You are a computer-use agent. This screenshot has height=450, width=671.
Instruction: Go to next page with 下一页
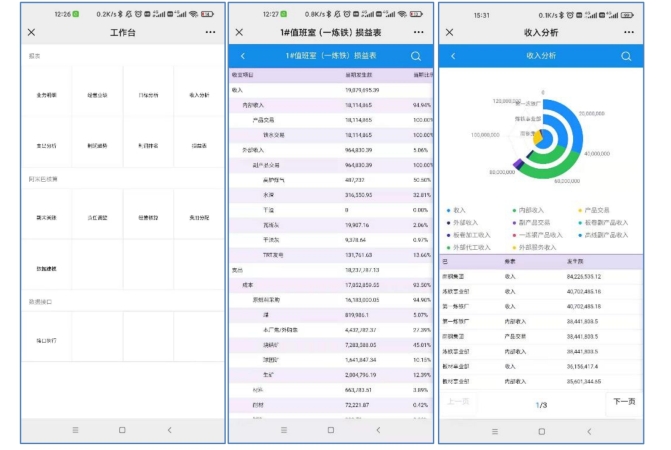click(x=623, y=402)
